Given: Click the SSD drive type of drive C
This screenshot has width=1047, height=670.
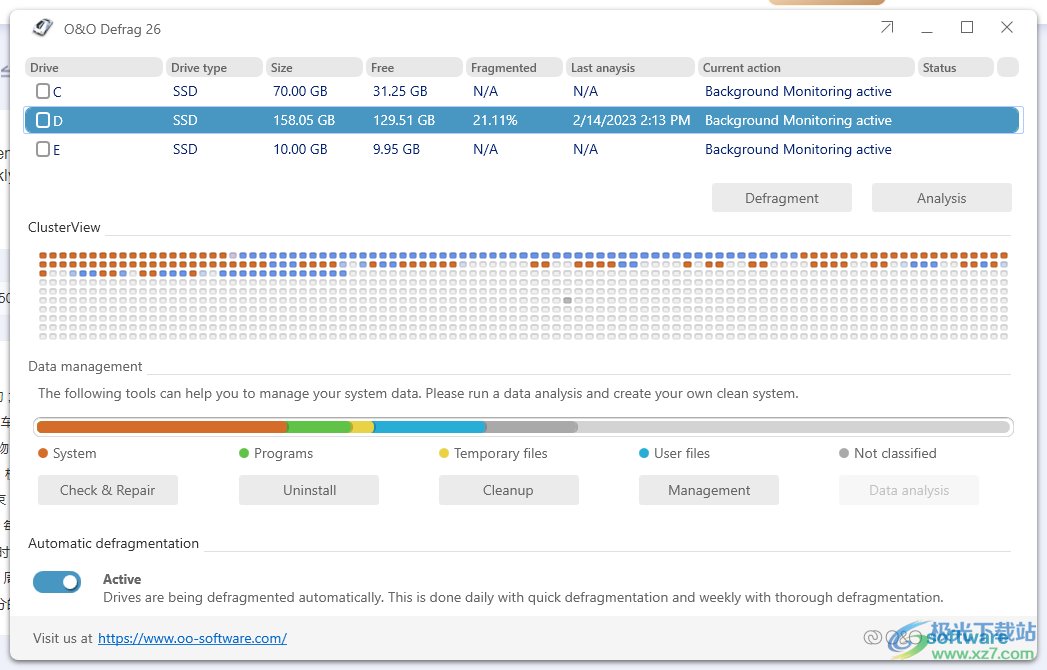Looking at the screenshot, I should [x=185, y=92].
